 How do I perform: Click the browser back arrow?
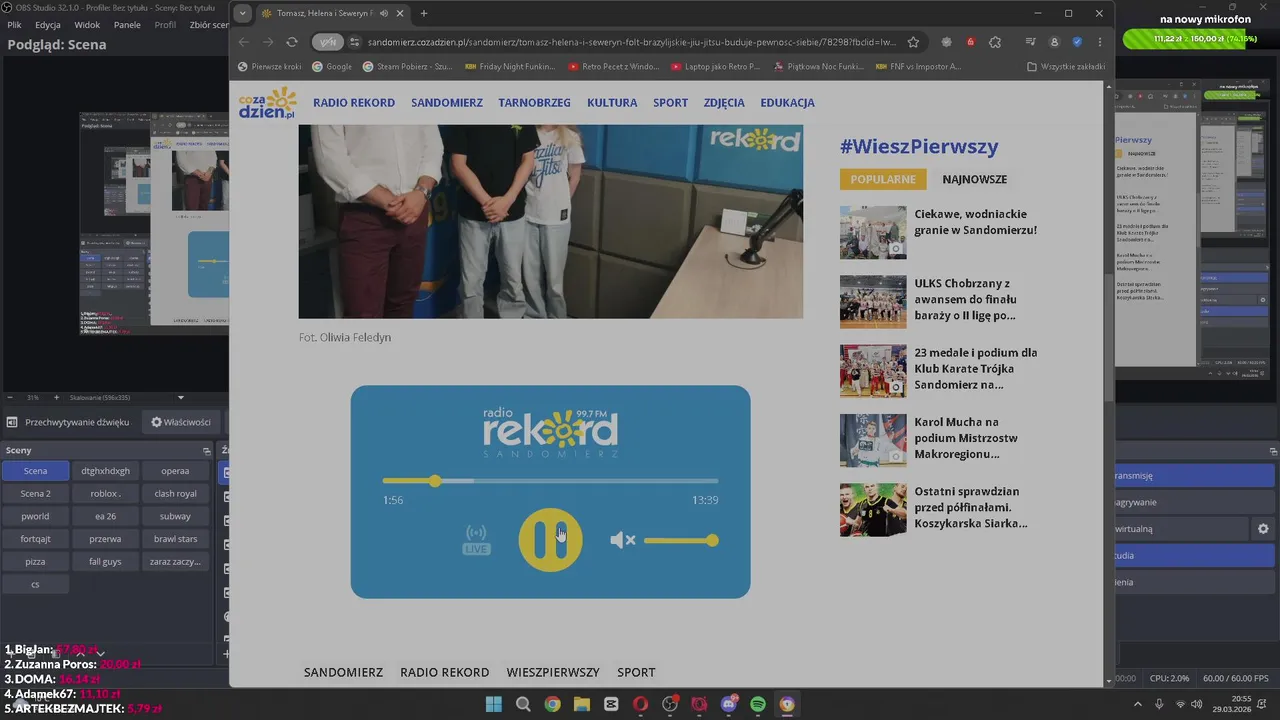click(244, 42)
